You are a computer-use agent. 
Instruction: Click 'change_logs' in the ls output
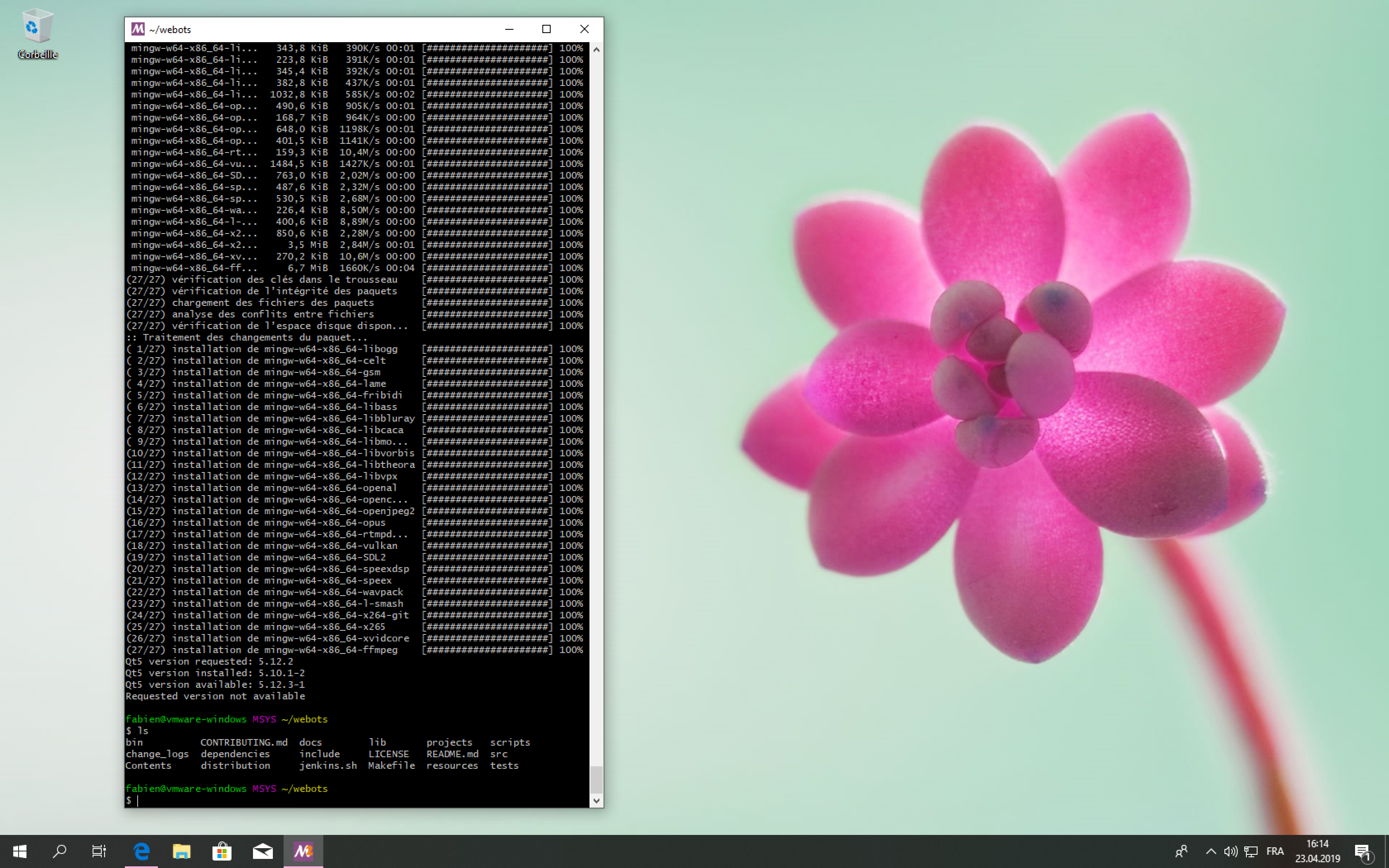(157, 754)
